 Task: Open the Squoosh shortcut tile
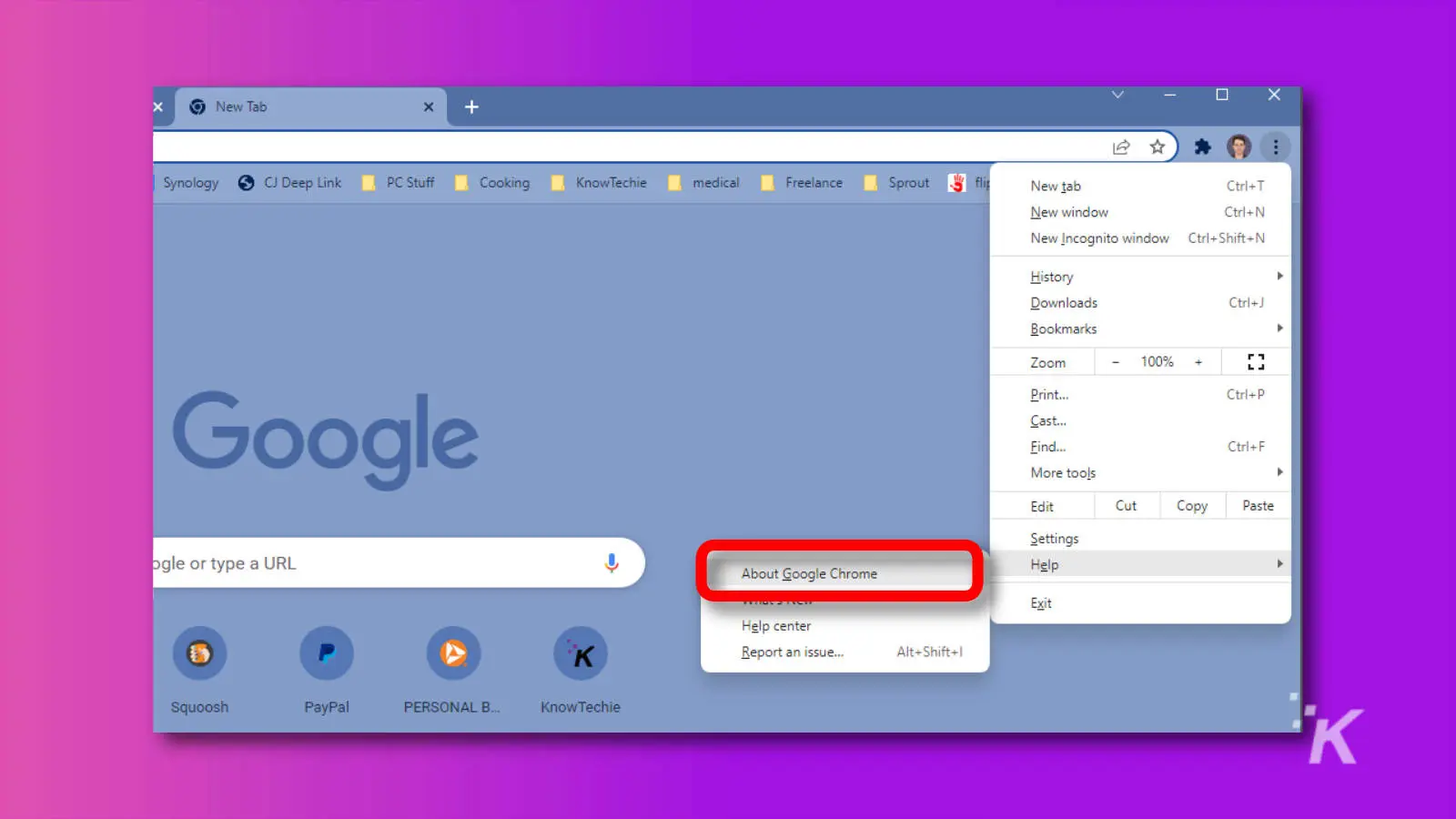199,670
